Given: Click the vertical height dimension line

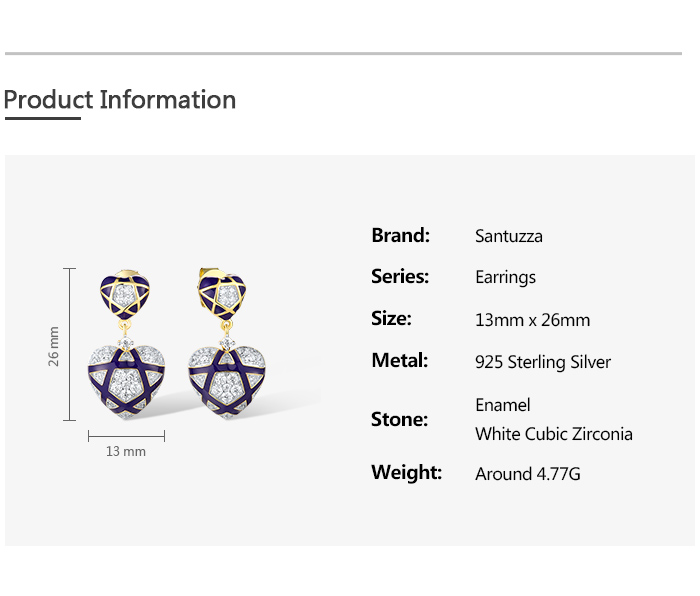Looking at the screenshot, I should pyautogui.click(x=70, y=344).
